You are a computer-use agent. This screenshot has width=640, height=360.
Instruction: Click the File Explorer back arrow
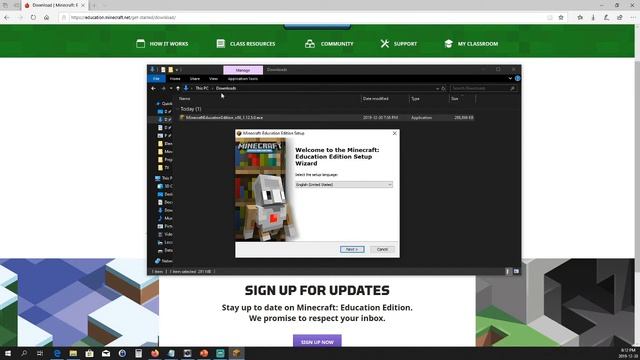153,88
